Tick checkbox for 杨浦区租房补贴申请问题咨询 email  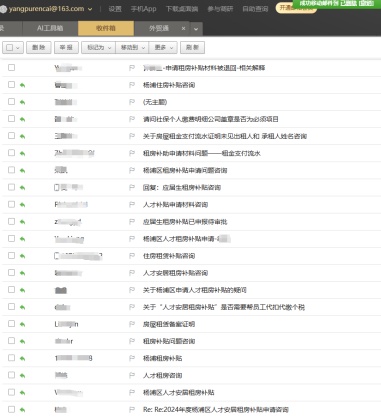11,170
